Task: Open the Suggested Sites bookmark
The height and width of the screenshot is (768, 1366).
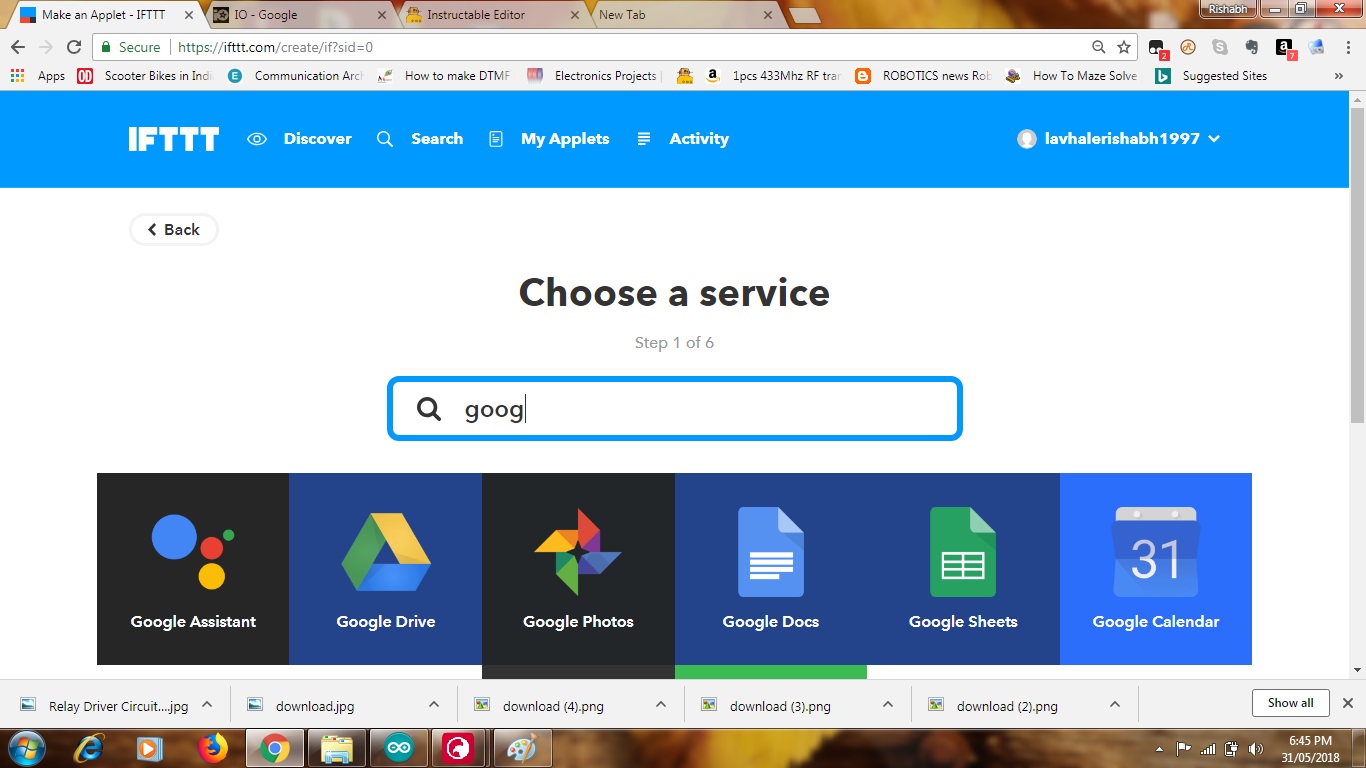Action: [1211, 76]
